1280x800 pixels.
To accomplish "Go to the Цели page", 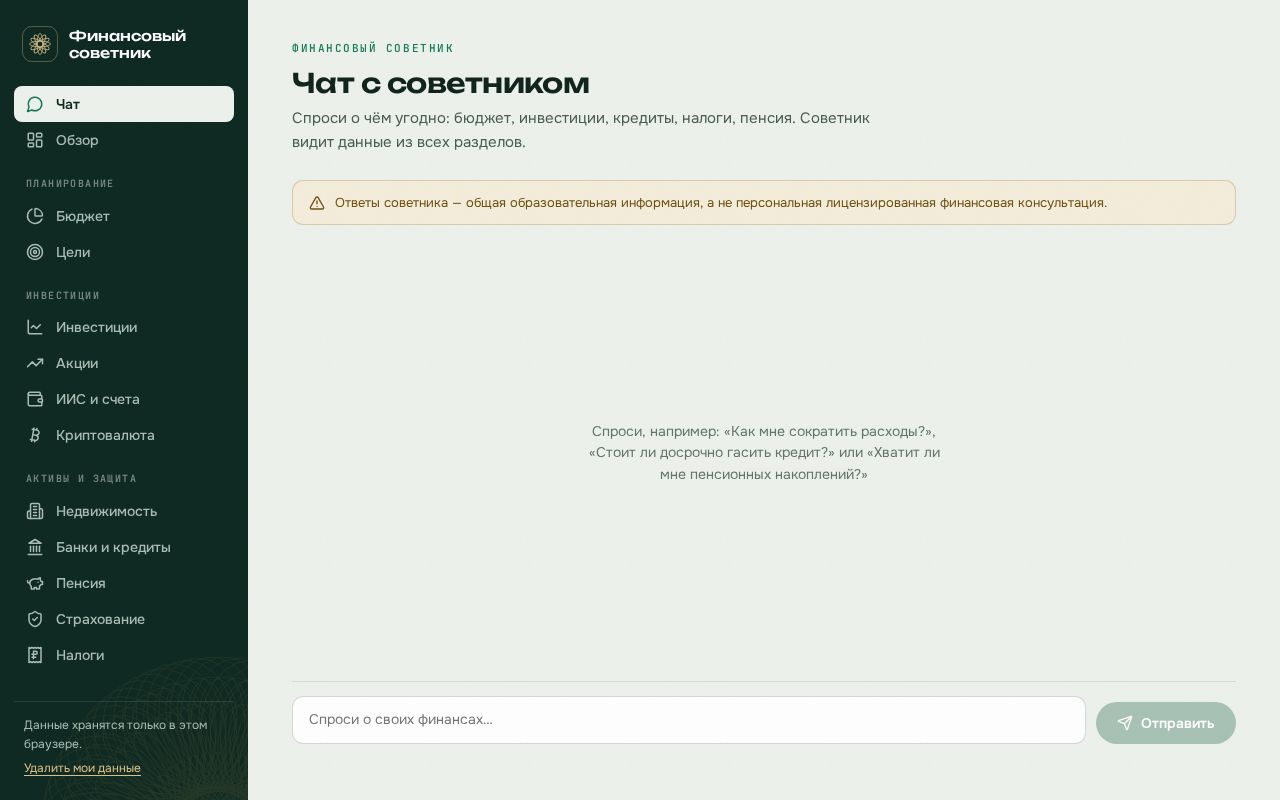I will click(x=124, y=252).
